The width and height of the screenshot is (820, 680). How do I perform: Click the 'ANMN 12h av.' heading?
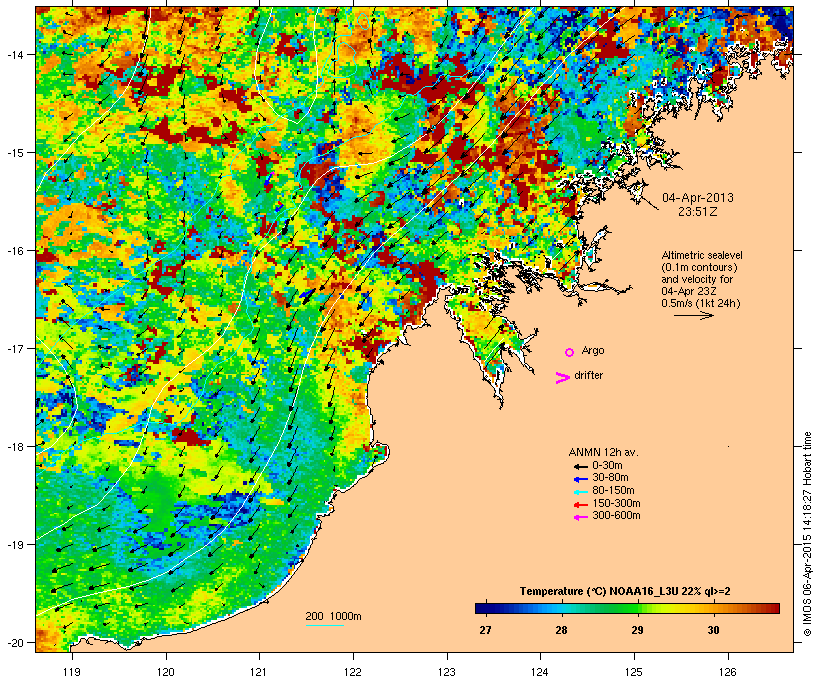pyautogui.click(x=603, y=452)
